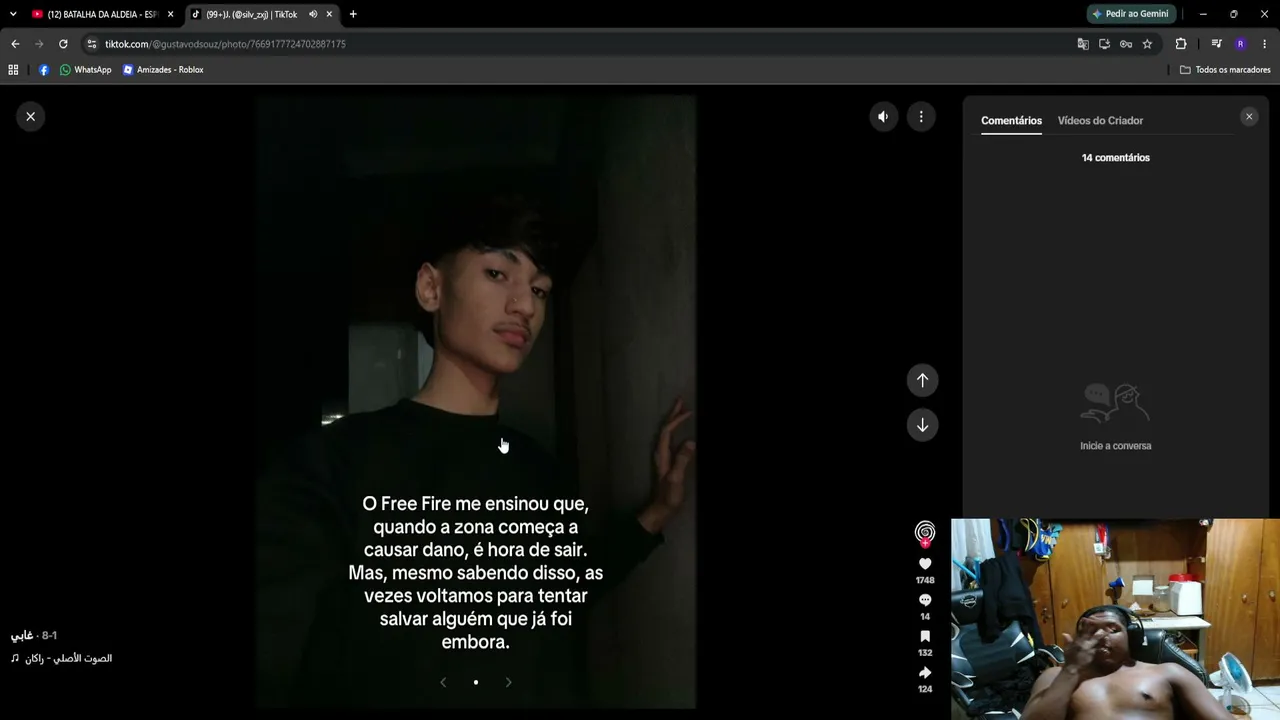
Task: Close the BATALHA DA ALDEIA tab
Action: click(x=171, y=14)
